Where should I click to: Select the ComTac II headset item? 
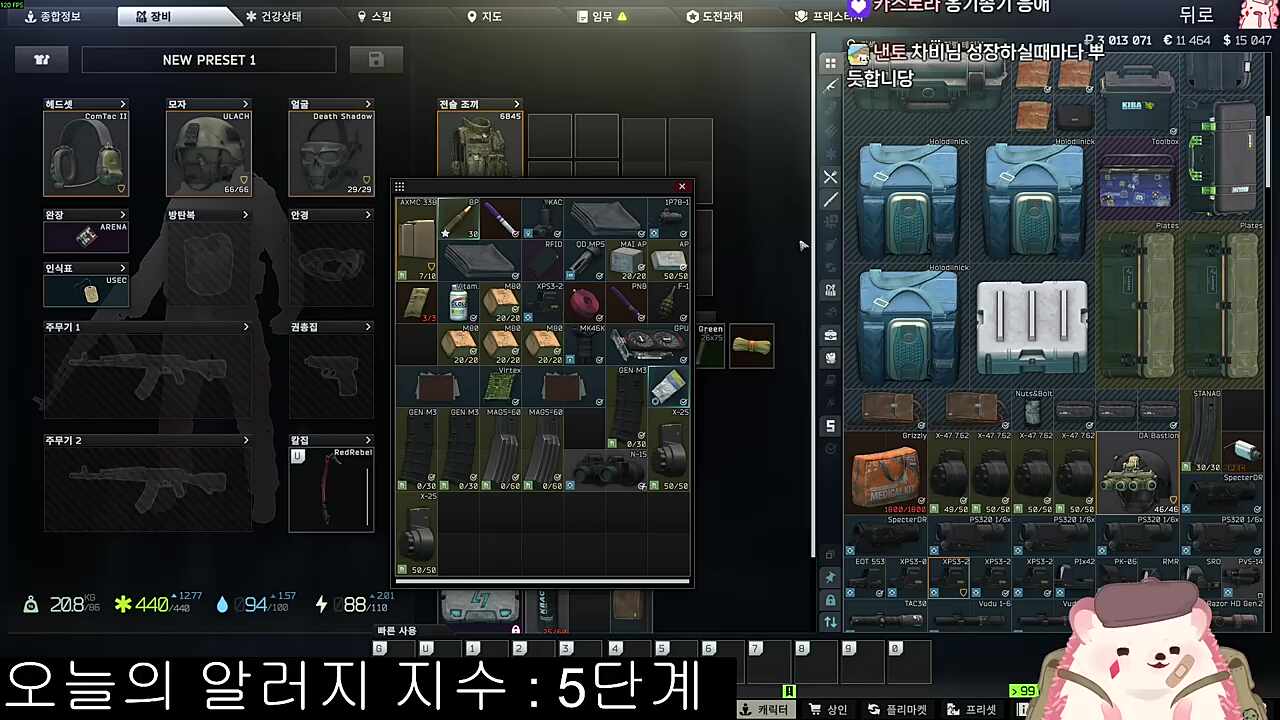click(x=86, y=153)
